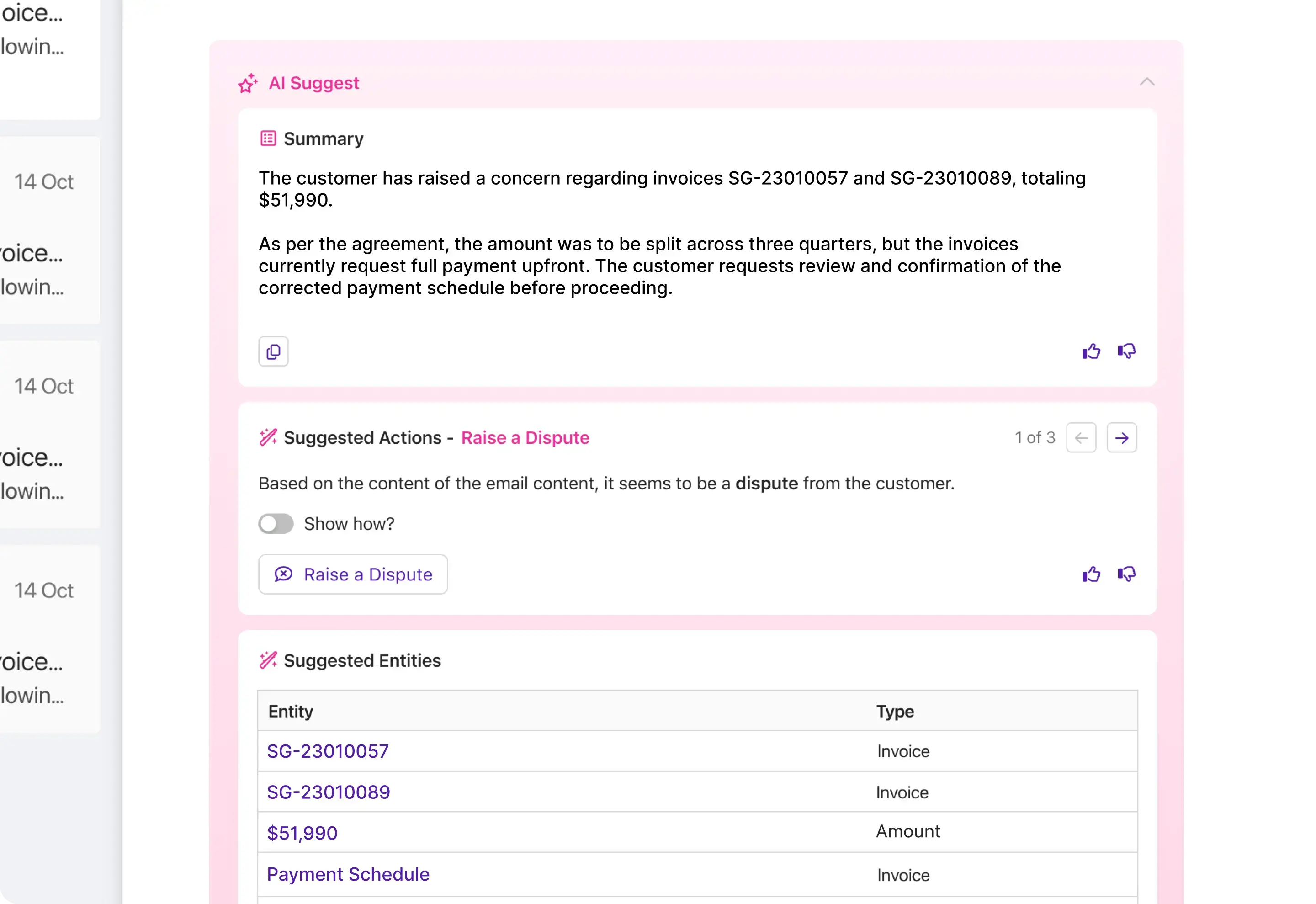Select the $51,990 amount entity

point(302,833)
